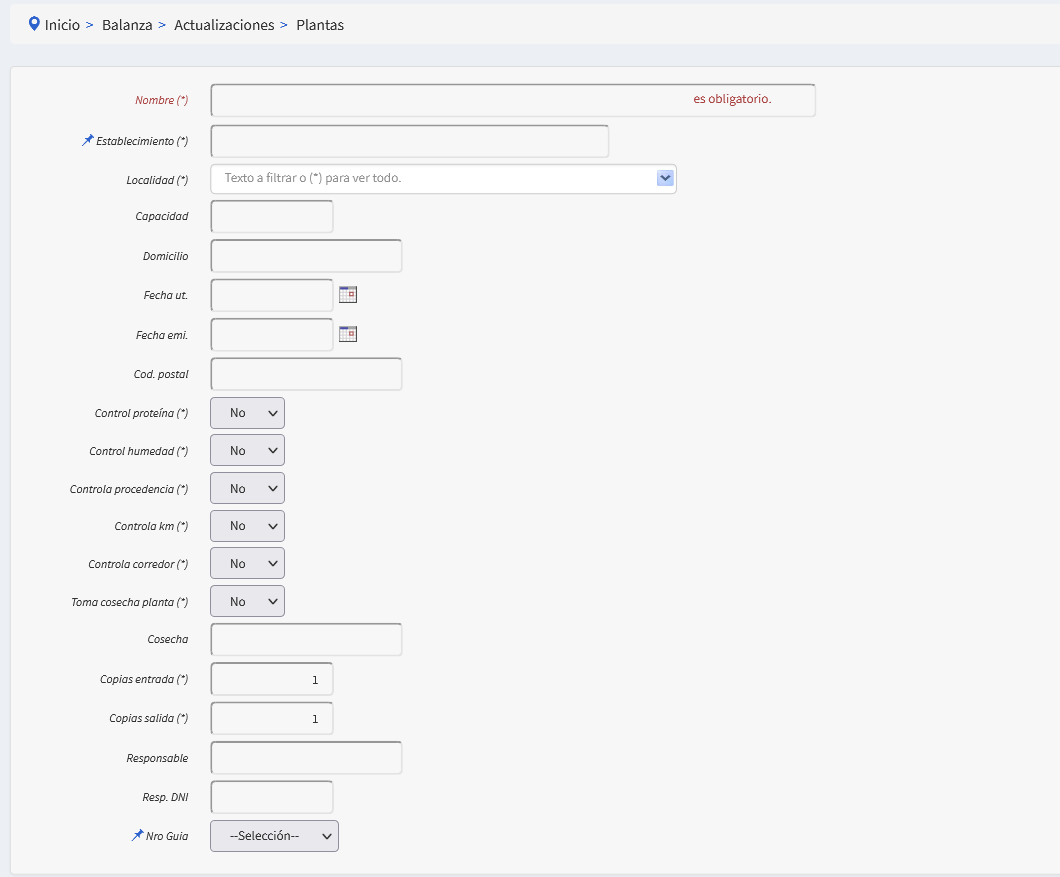The height and width of the screenshot is (877, 1060).
Task: Open the Control proteína dropdown
Action: click(247, 413)
